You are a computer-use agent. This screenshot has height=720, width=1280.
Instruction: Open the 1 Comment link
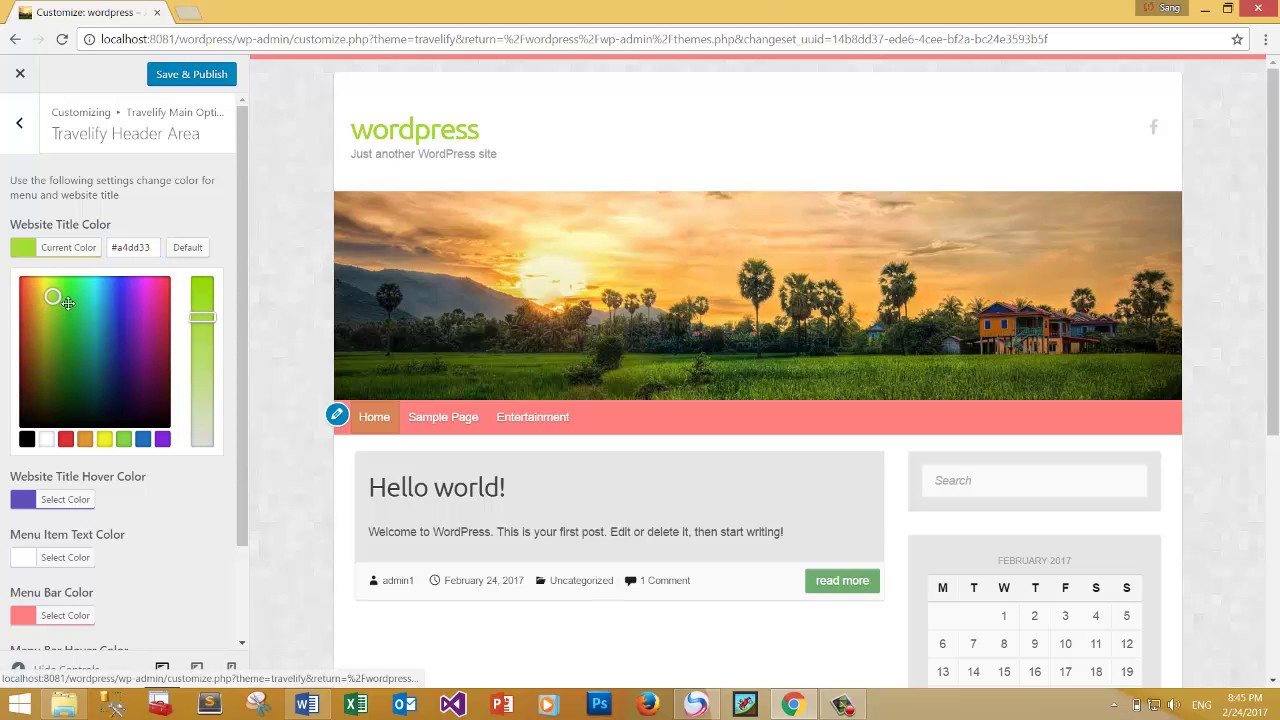click(x=665, y=581)
